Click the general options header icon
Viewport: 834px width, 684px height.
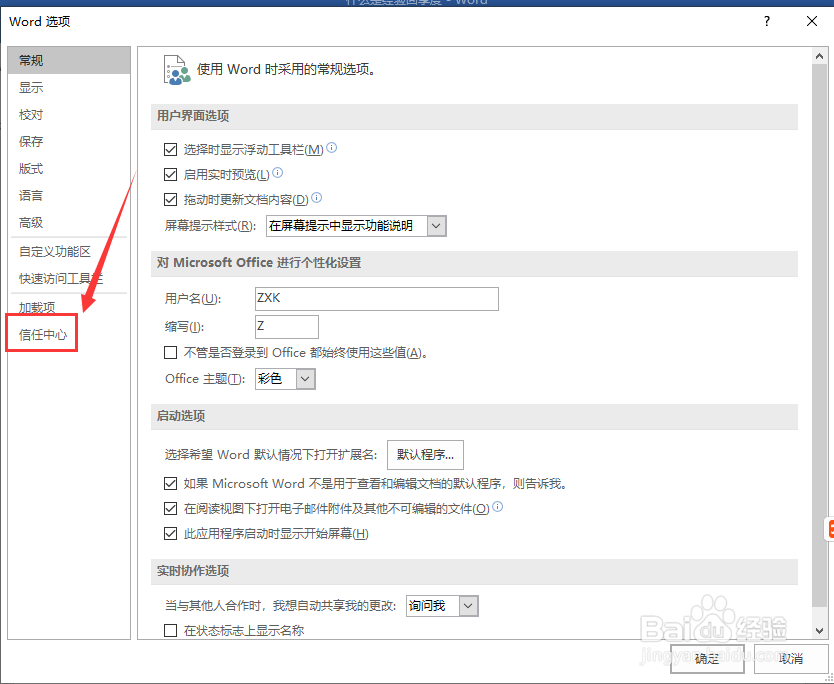point(177,70)
